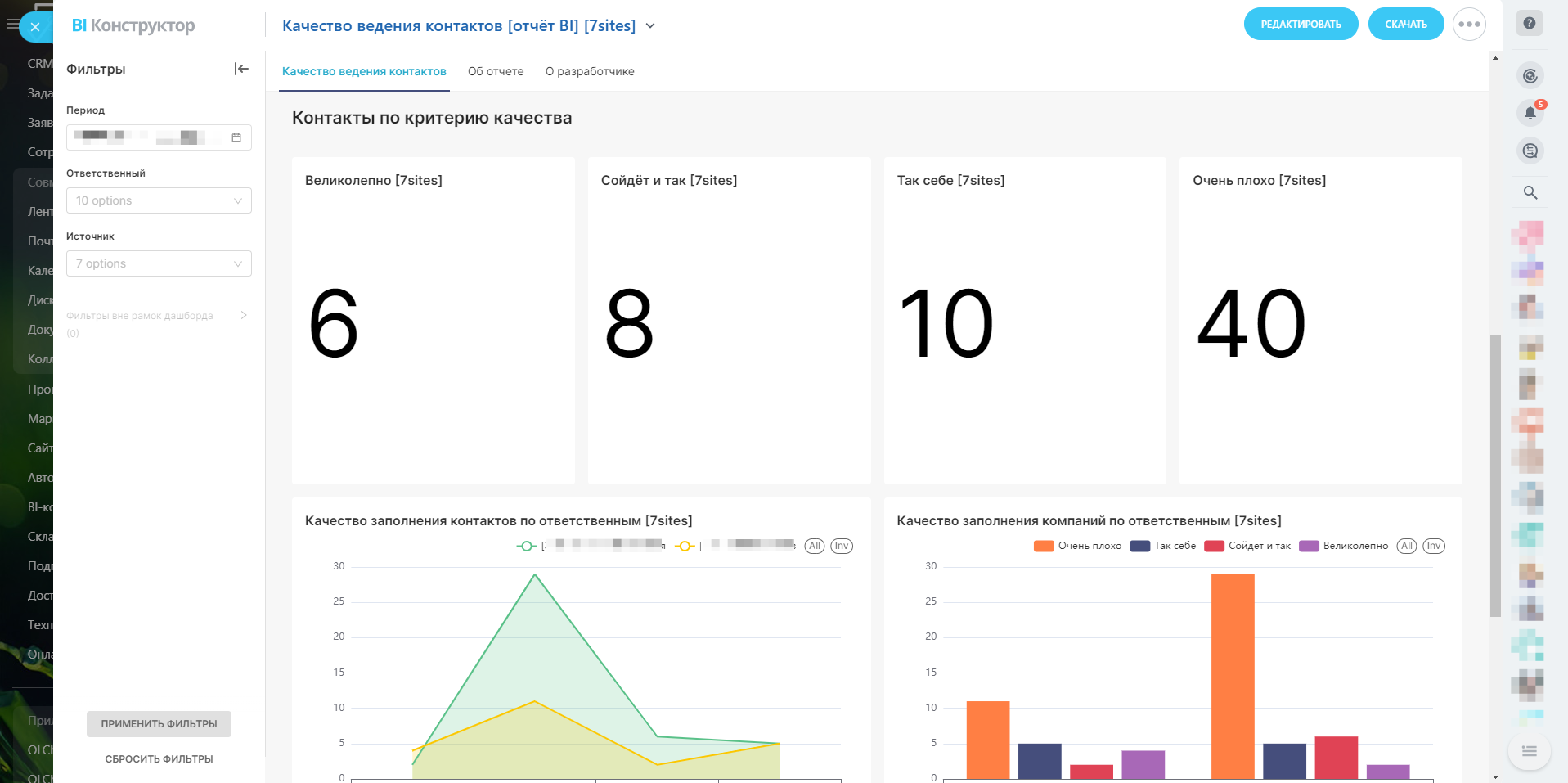Expand the Ответственный 10 options dropdown
The height and width of the screenshot is (783, 1568).
pyautogui.click(x=159, y=200)
